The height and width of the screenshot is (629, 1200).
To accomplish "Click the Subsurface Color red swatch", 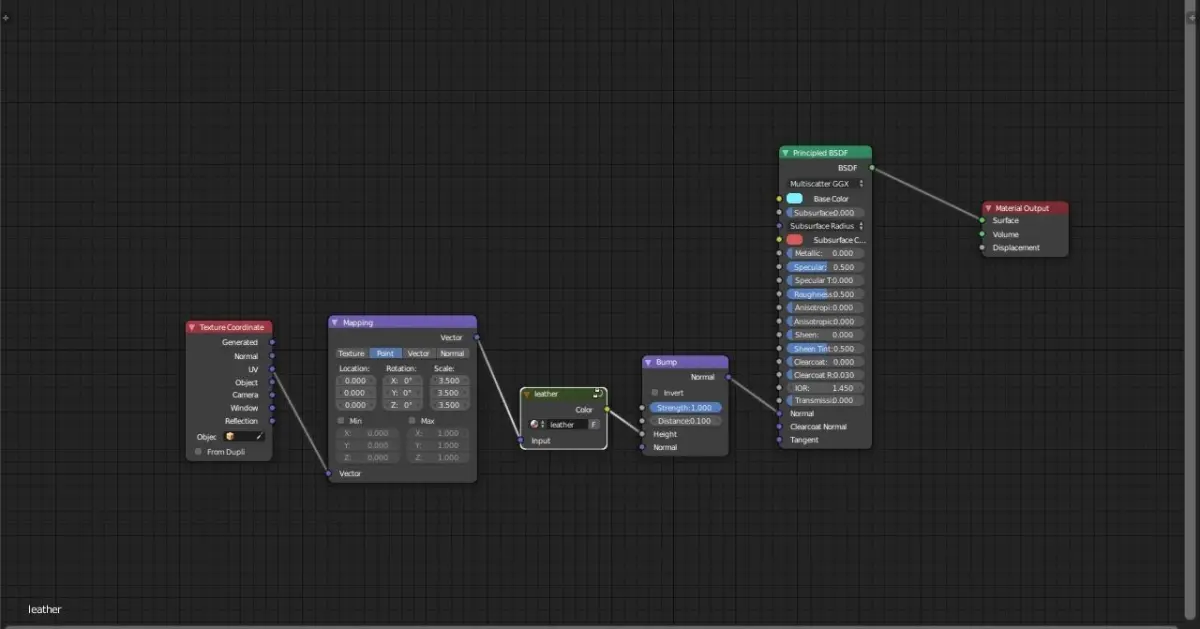I will coord(795,240).
